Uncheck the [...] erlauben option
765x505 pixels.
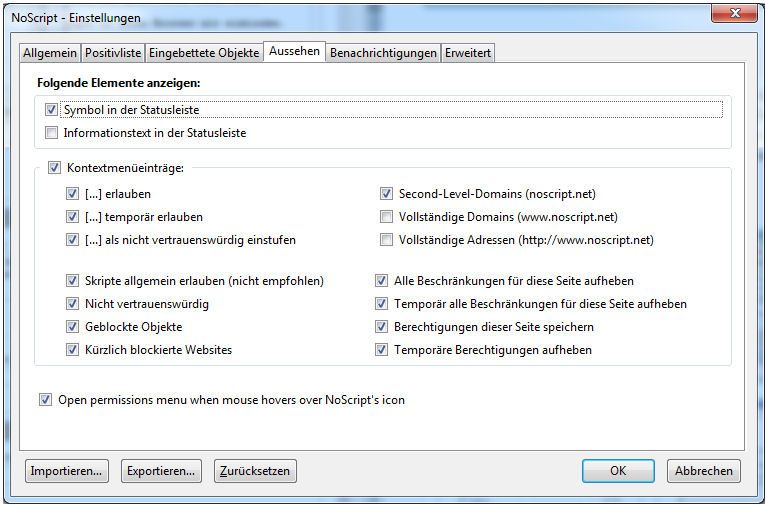(72, 194)
